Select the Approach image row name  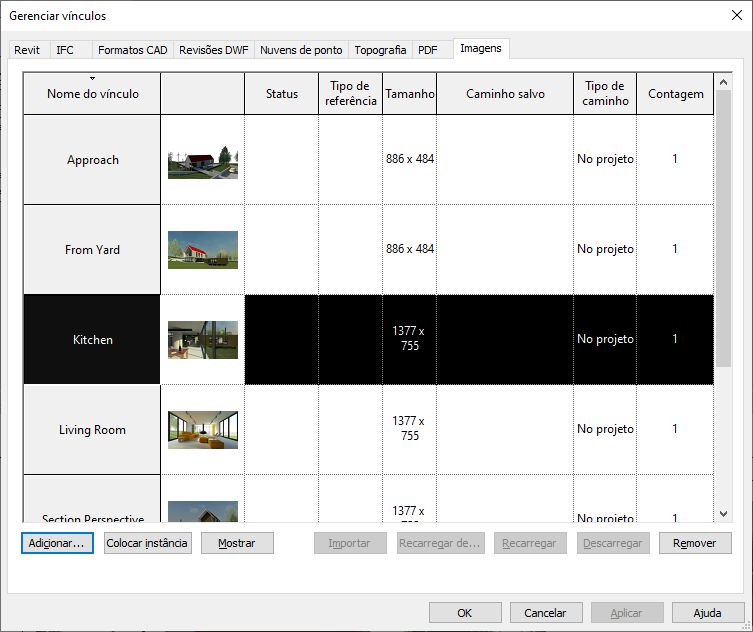[92, 160]
